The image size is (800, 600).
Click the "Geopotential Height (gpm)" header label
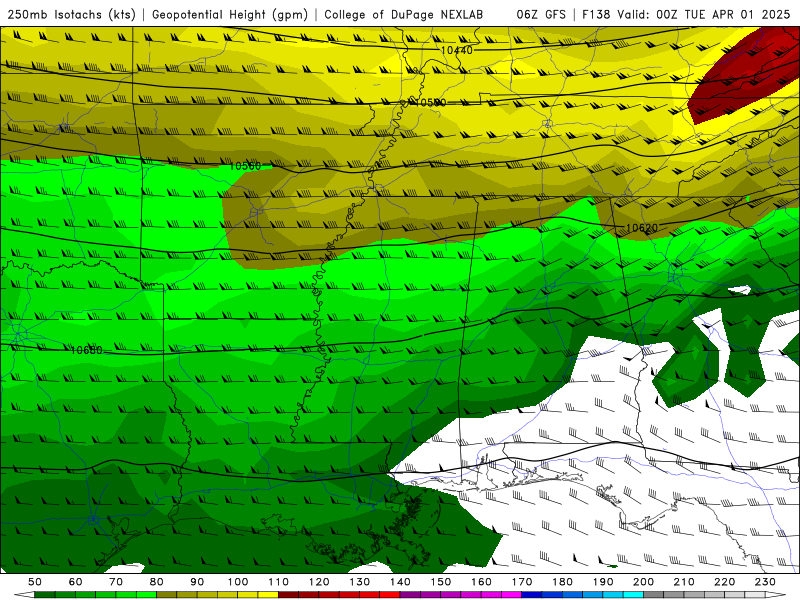tap(230, 15)
